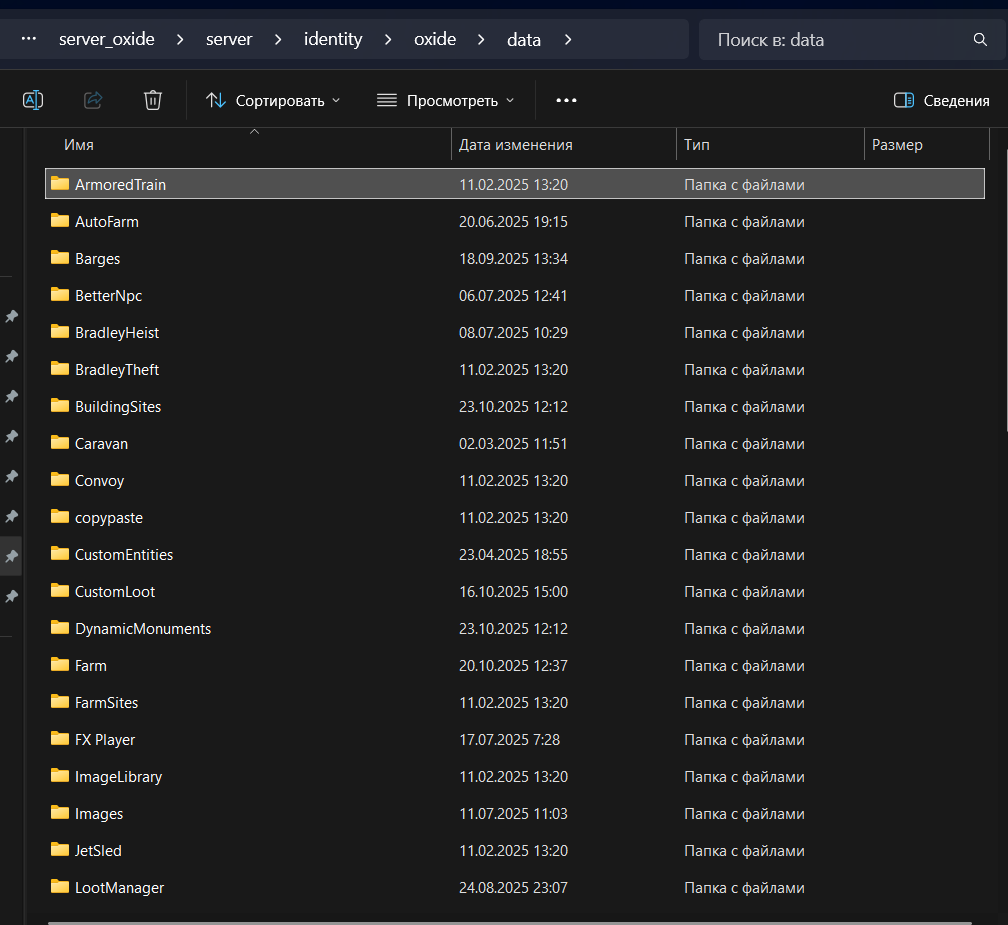Viewport: 1008px width, 925px height.
Task: Open the three-dots more options toolbar menu
Action: point(566,100)
